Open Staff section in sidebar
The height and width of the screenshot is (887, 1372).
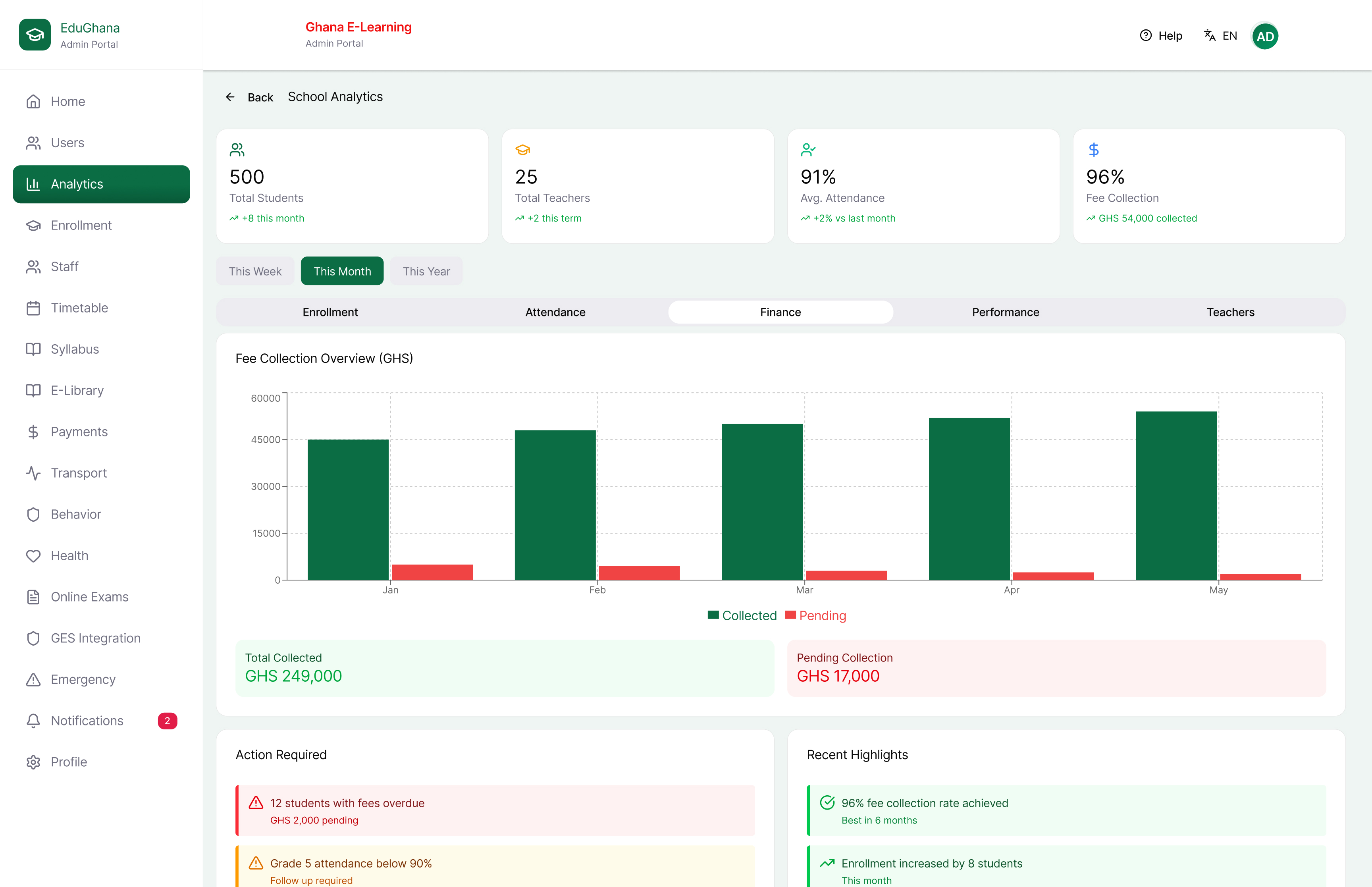point(101,267)
